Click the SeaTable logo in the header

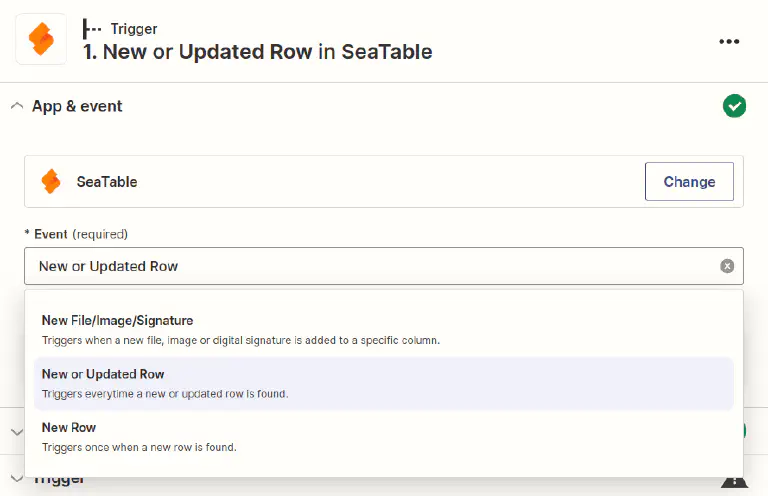pyautogui.click(x=41, y=39)
